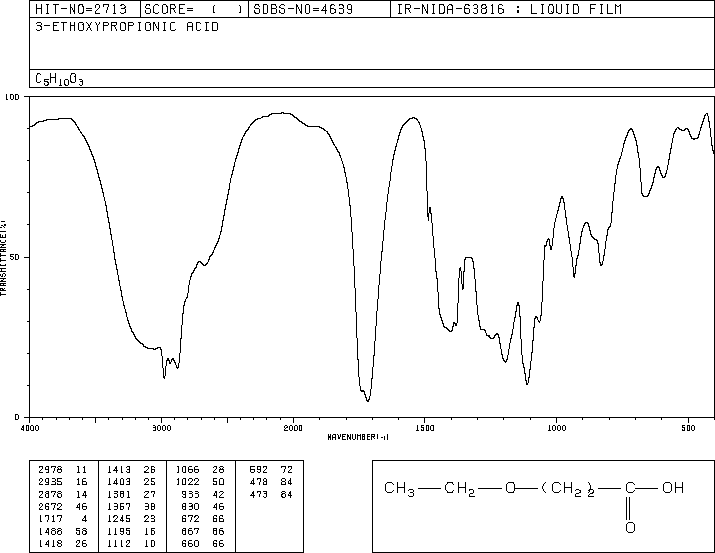The width and height of the screenshot is (715, 553).
Task: Select peak value 2672 in table
Action: 50,506
